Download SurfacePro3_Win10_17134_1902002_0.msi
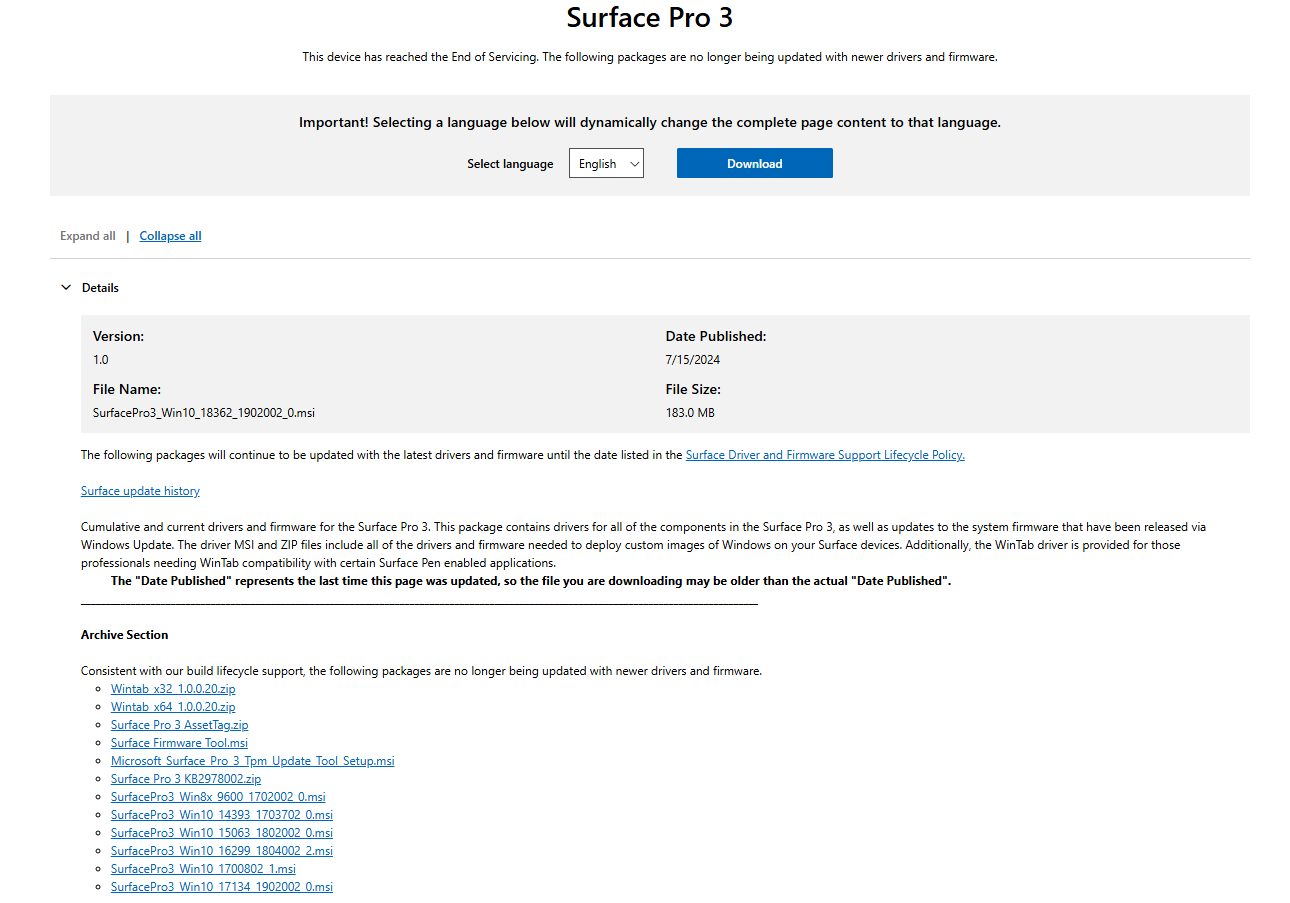The height and width of the screenshot is (903, 1290). pos(222,887)
